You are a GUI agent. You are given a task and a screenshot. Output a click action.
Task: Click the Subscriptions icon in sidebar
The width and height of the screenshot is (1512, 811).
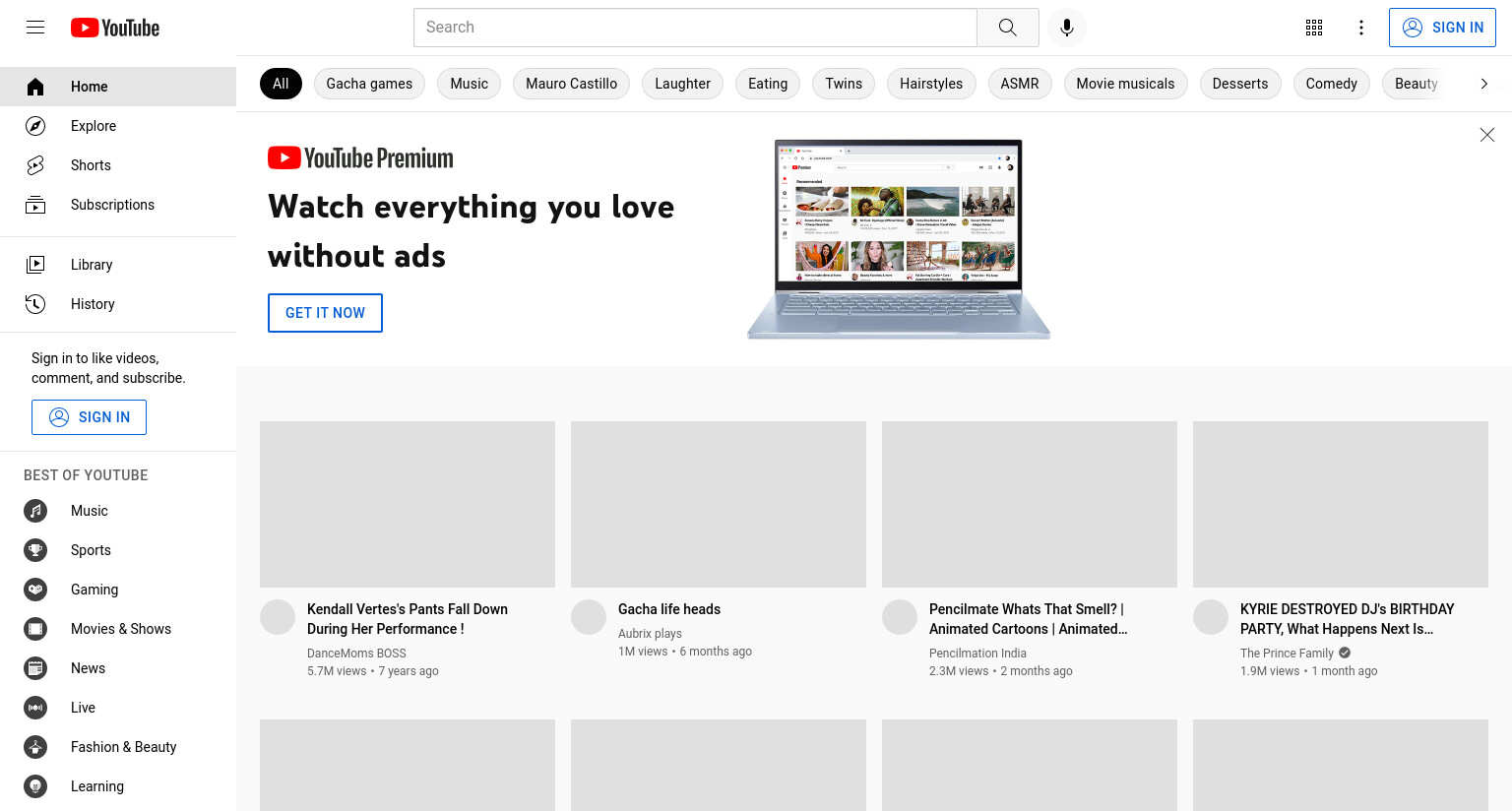pyautogui.click(x=35, y=205)
